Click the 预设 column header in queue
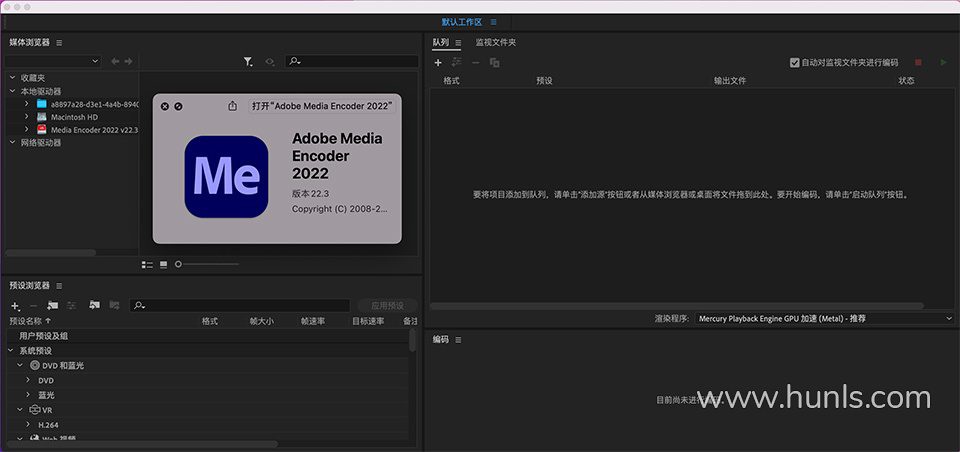This screenshot has height=452, width=960. [x=544, y=80]
